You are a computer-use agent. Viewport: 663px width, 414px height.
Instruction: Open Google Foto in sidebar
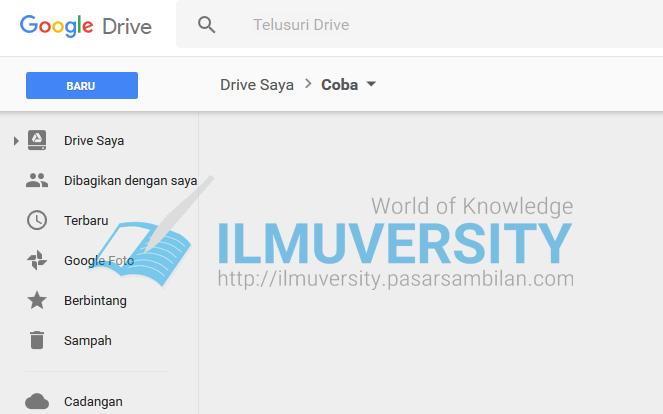pos(99,260)
